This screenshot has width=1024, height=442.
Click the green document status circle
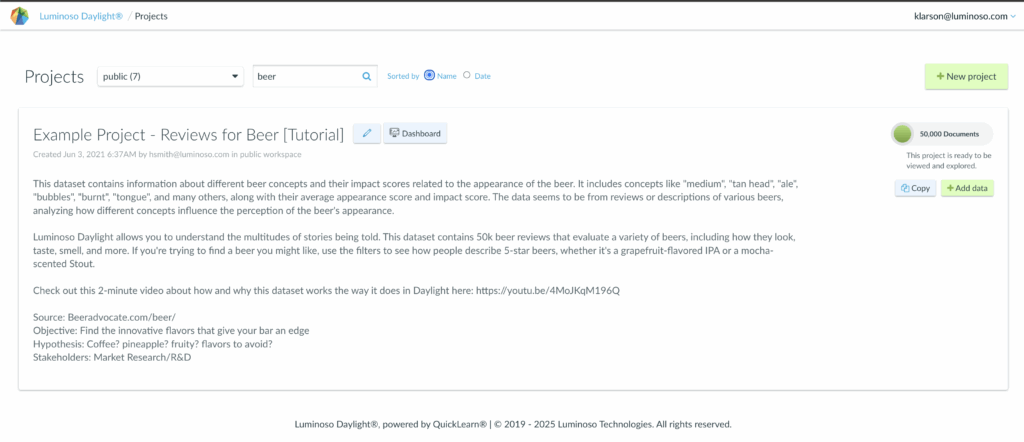(x=902, y=133)
